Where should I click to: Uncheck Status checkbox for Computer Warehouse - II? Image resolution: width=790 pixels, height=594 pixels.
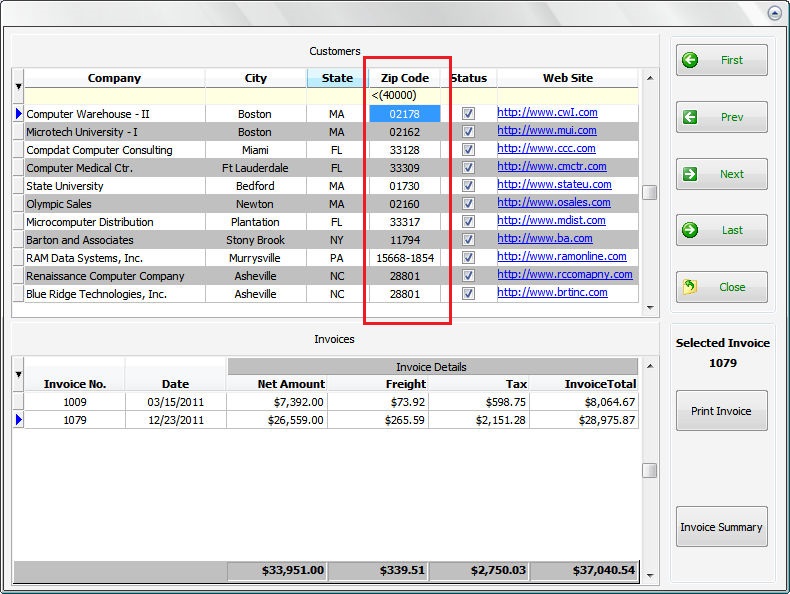468,114
